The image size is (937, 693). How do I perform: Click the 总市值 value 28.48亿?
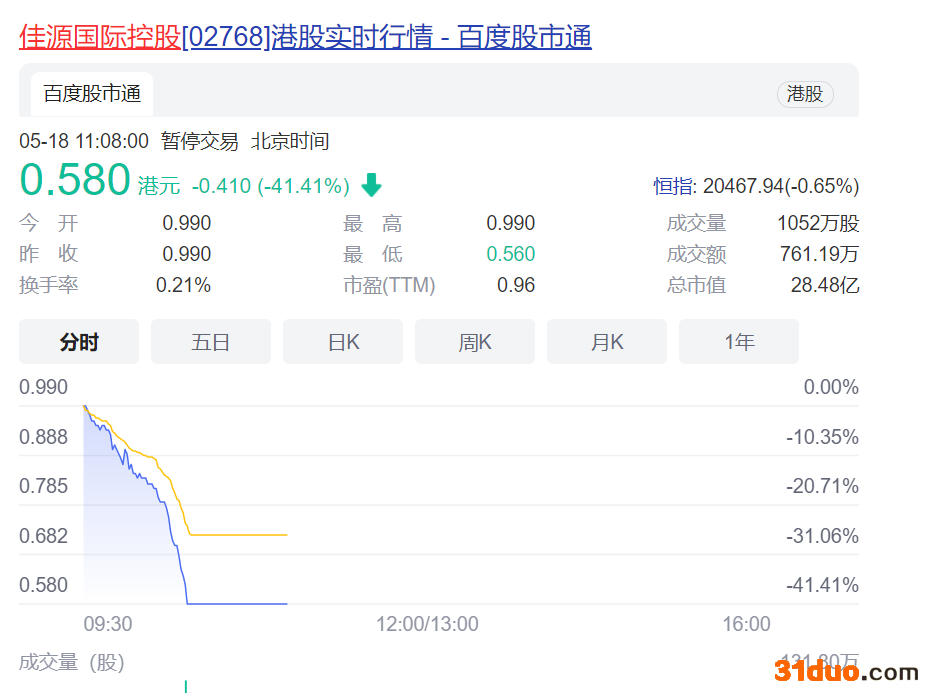click(x=825, y=285)
